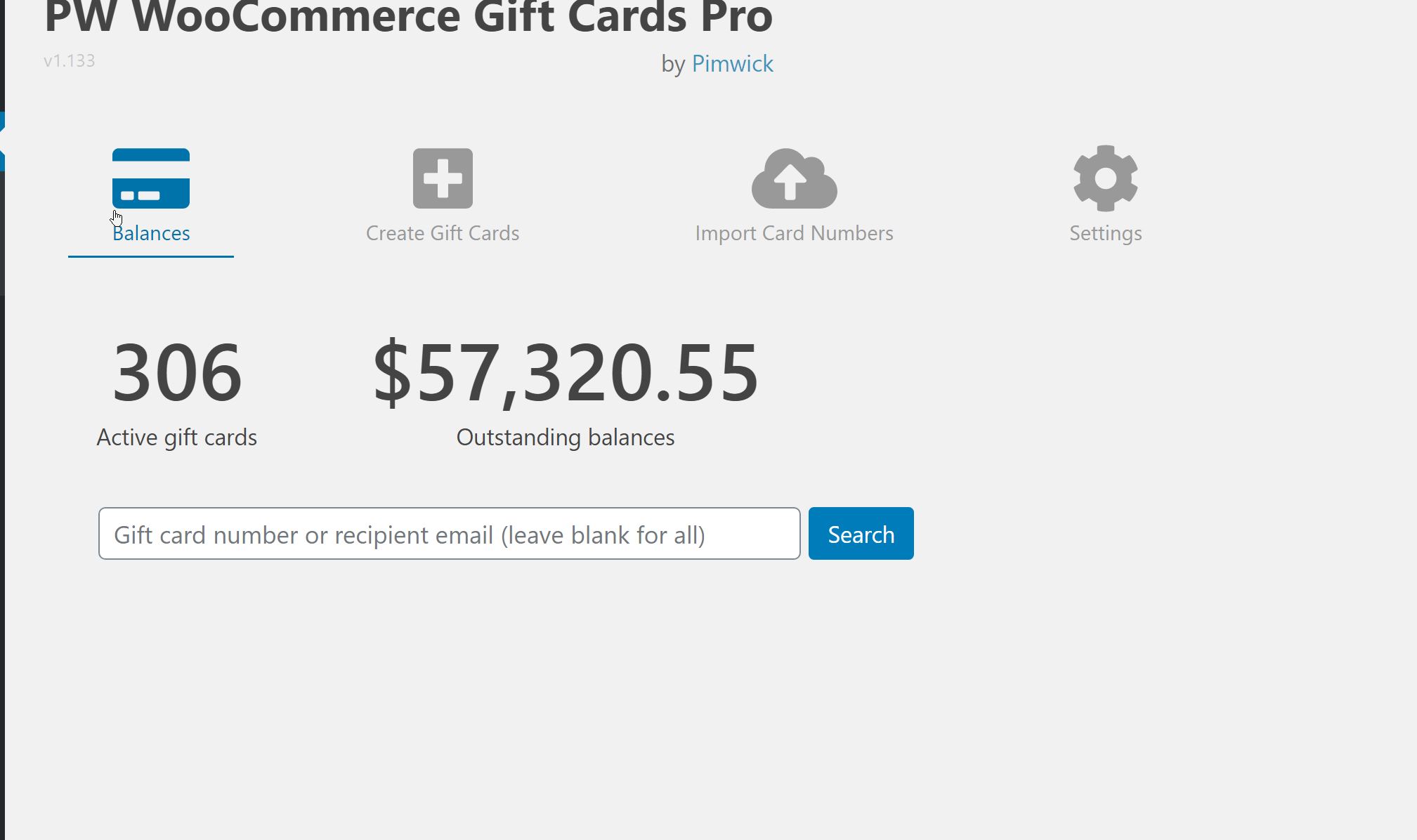Click the PW WooCommerce Gift Cards Pro heading
The height and width of the screenshot is (840, 1417).
[x=408, y=17]
